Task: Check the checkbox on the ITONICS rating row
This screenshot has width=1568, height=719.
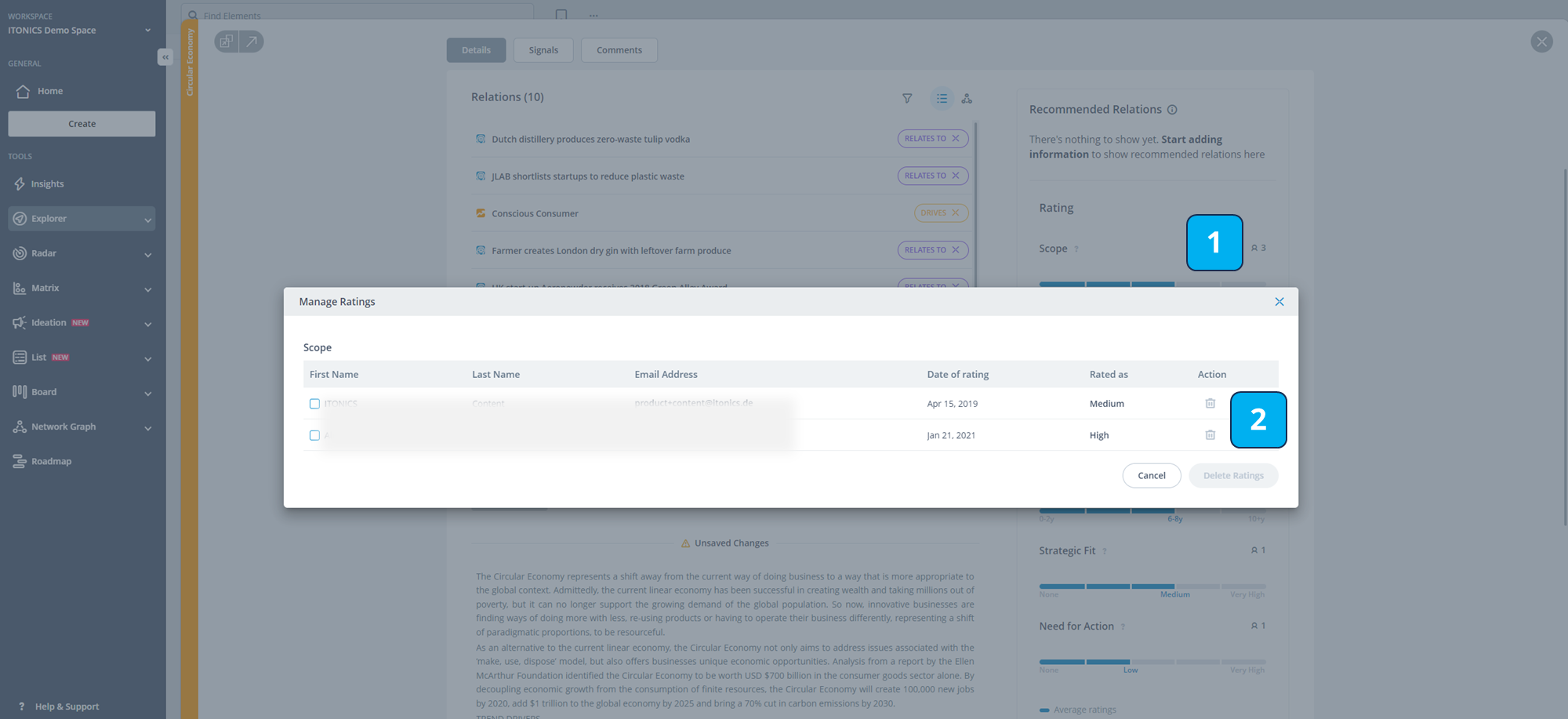Action: 314,403
